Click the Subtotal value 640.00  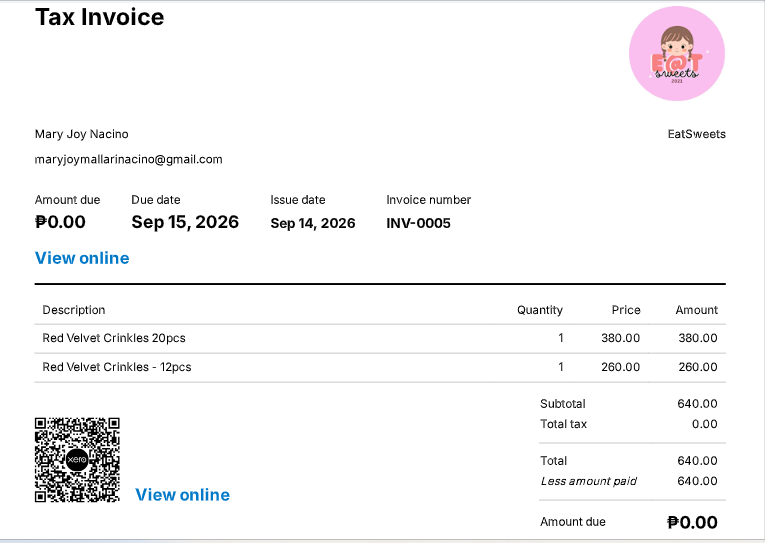tap(697, 404)
